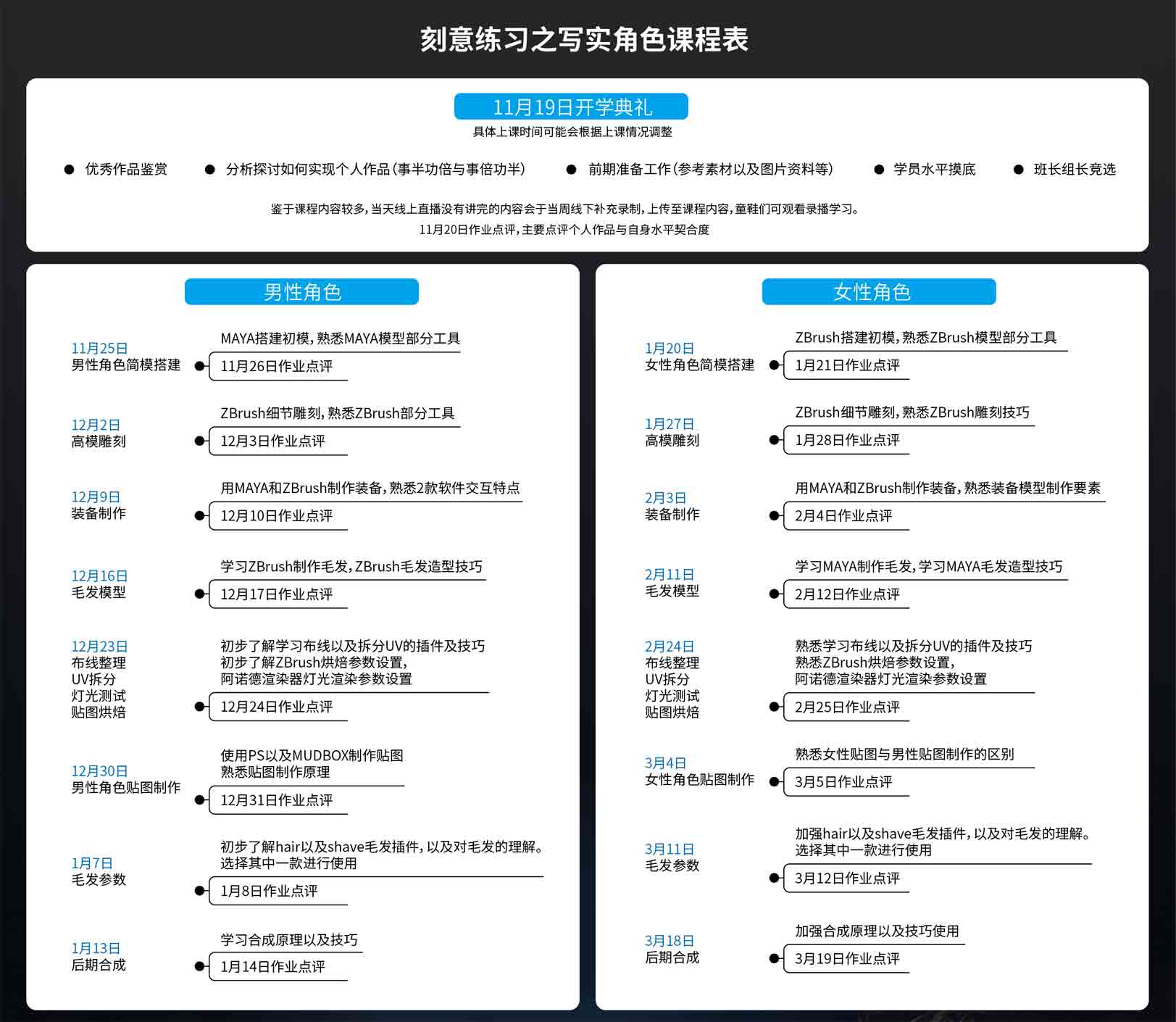Click the label 男性角色贴图制作

click(125, 787)
